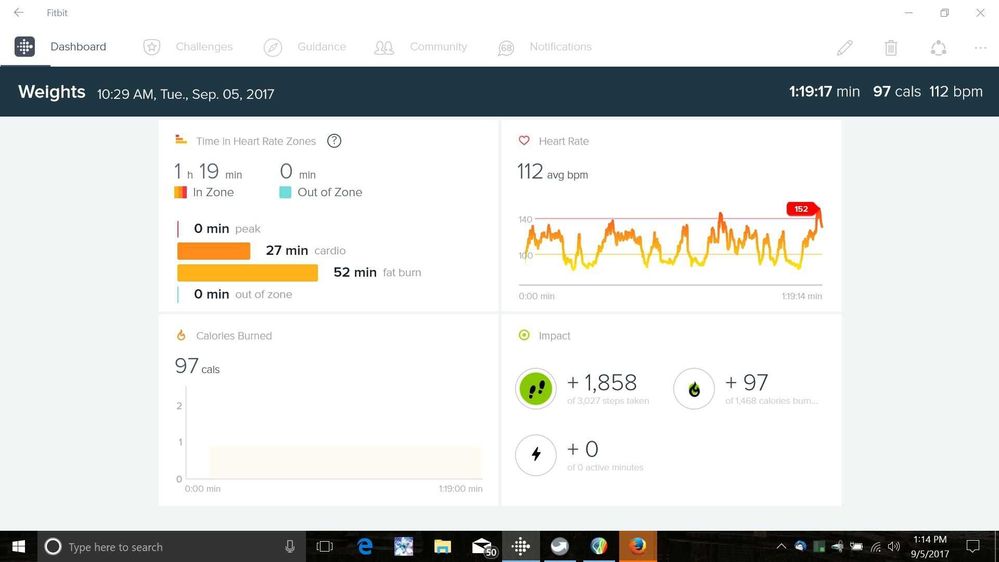The width and height of the screenshot is (999, 562).
Task: Go back with the arrow icon
Action: point(18,13)
